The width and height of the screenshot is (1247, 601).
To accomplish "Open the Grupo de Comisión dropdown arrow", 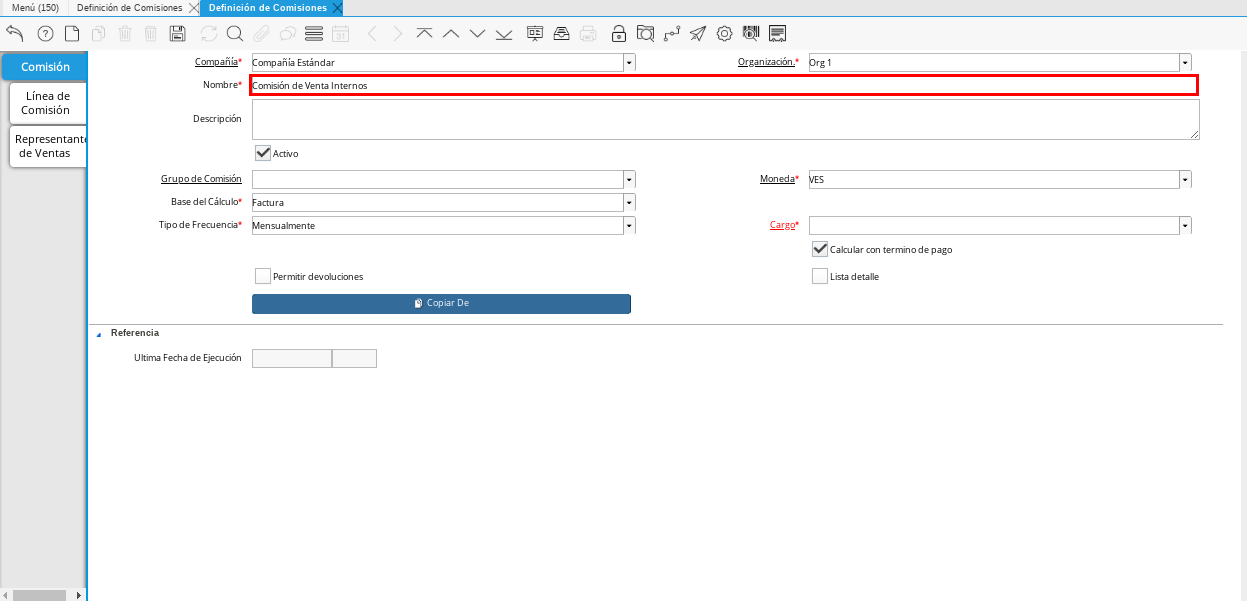I will 629,179.
